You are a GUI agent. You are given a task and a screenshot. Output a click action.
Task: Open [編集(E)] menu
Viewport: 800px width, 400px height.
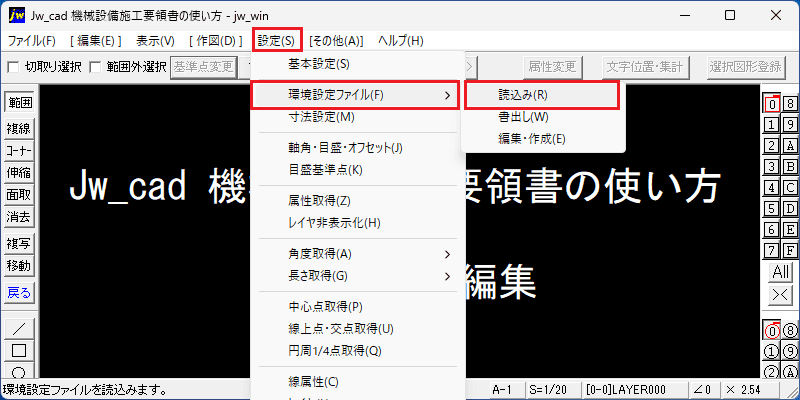[x=95, y=41]
